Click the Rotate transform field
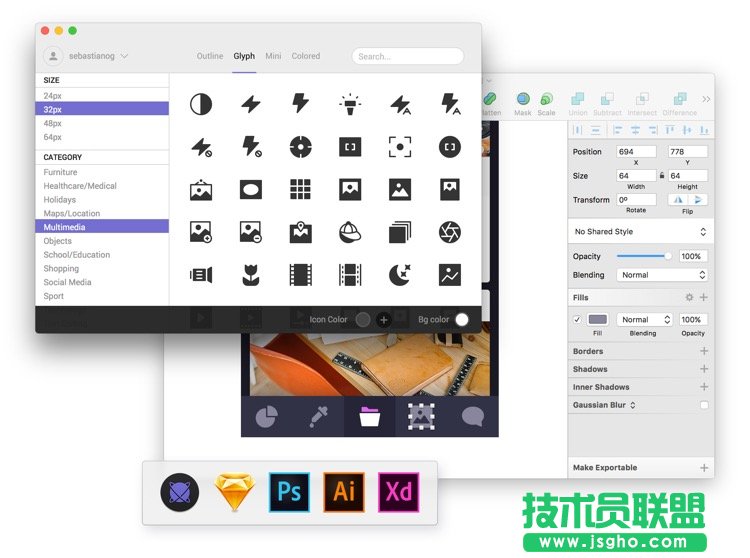Viewport: 750px width, 558px height. click(636, 199)
